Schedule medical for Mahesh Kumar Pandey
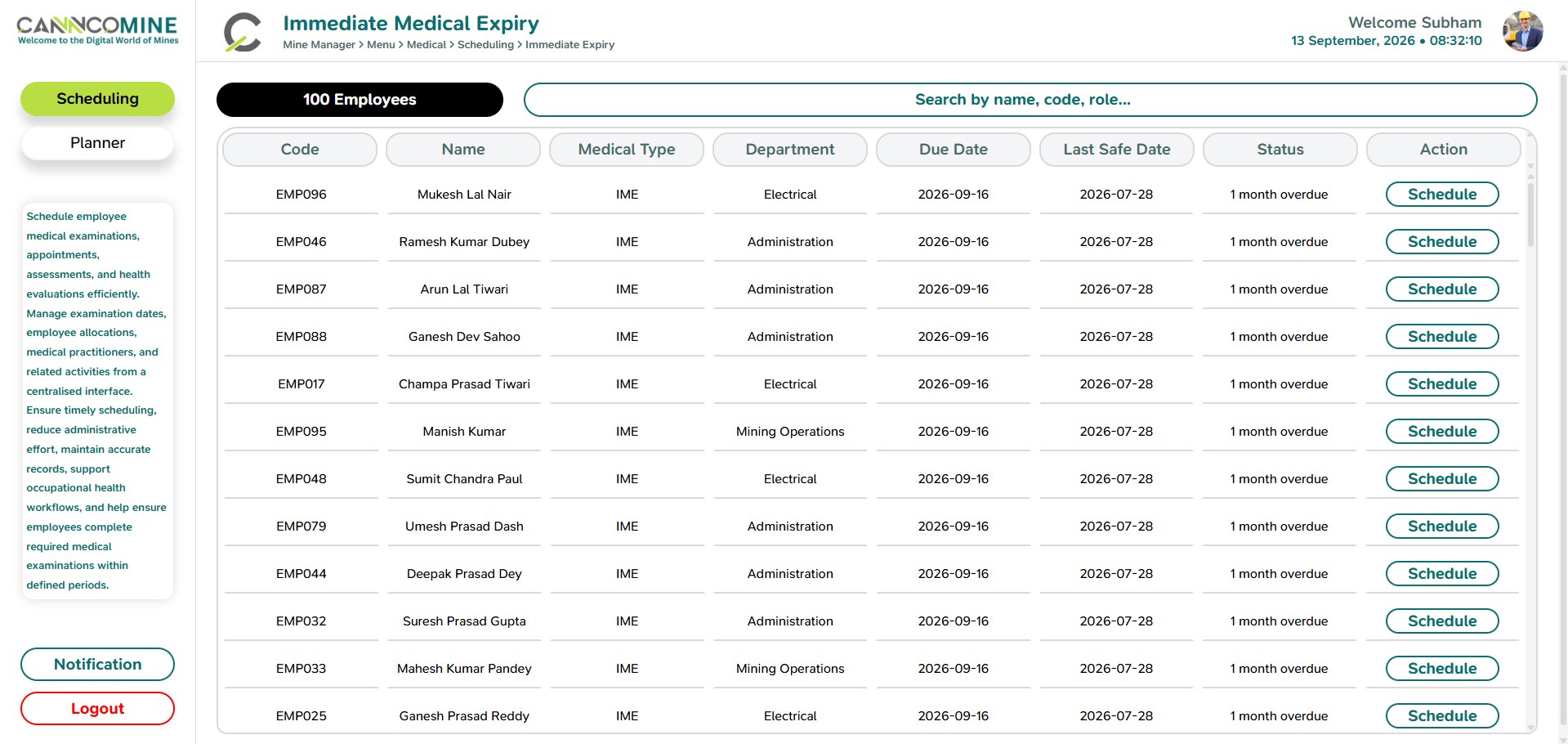This screenshot has width=1568, height=744. [x=1442, y=669]
